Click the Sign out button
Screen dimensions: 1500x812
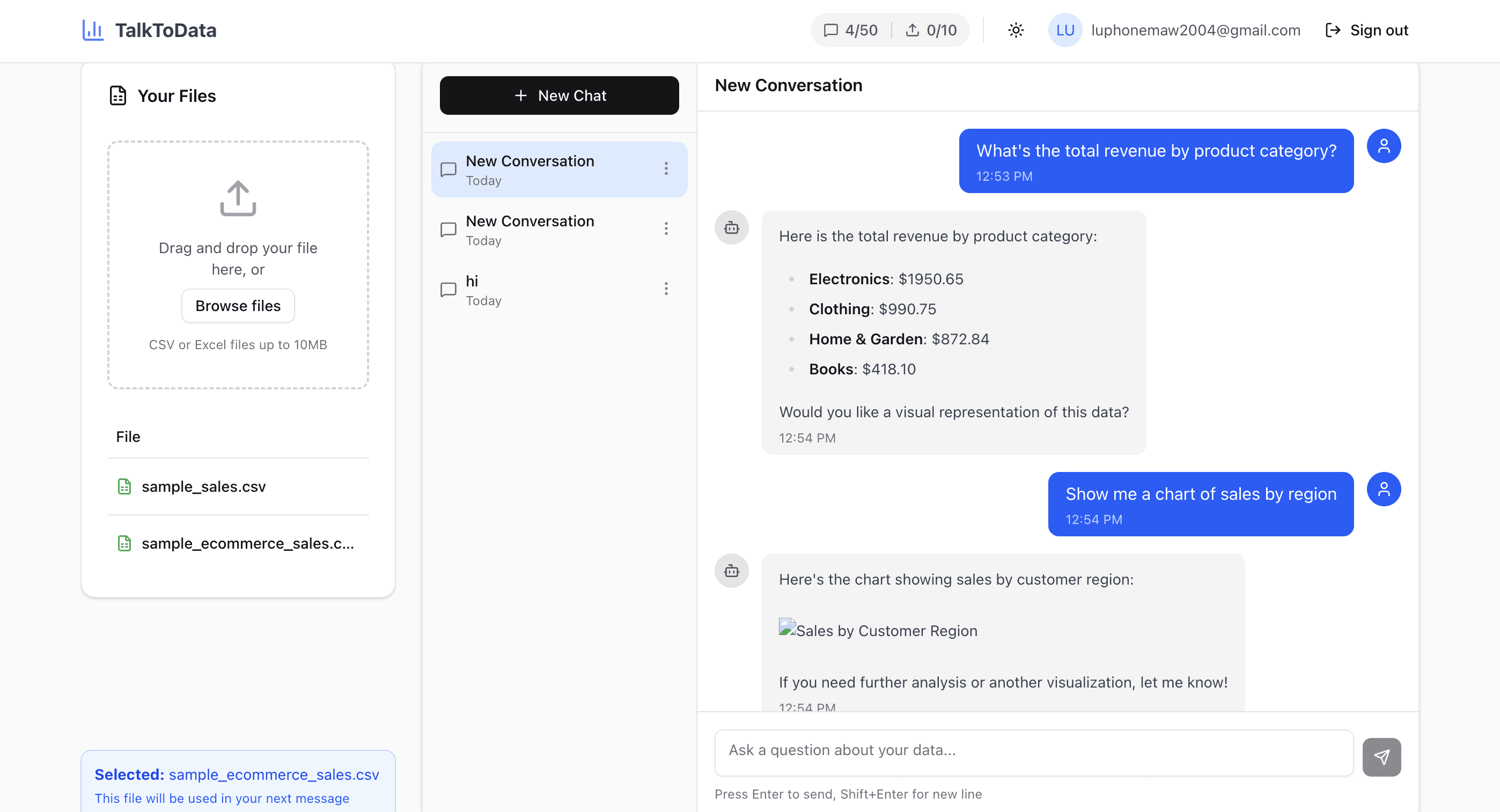pyautogui.click(x=1366, y=30)
